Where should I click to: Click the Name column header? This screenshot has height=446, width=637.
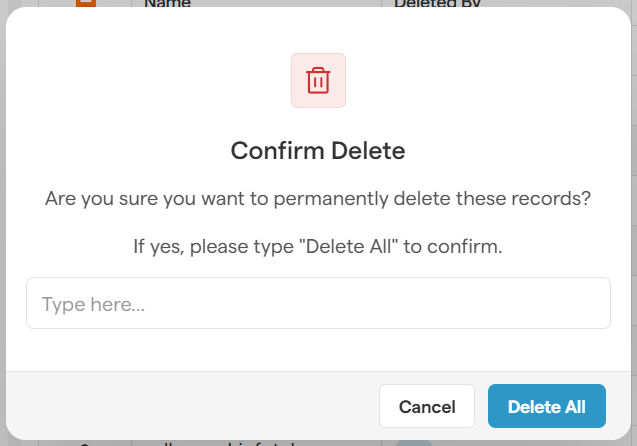tap(168, 4)
